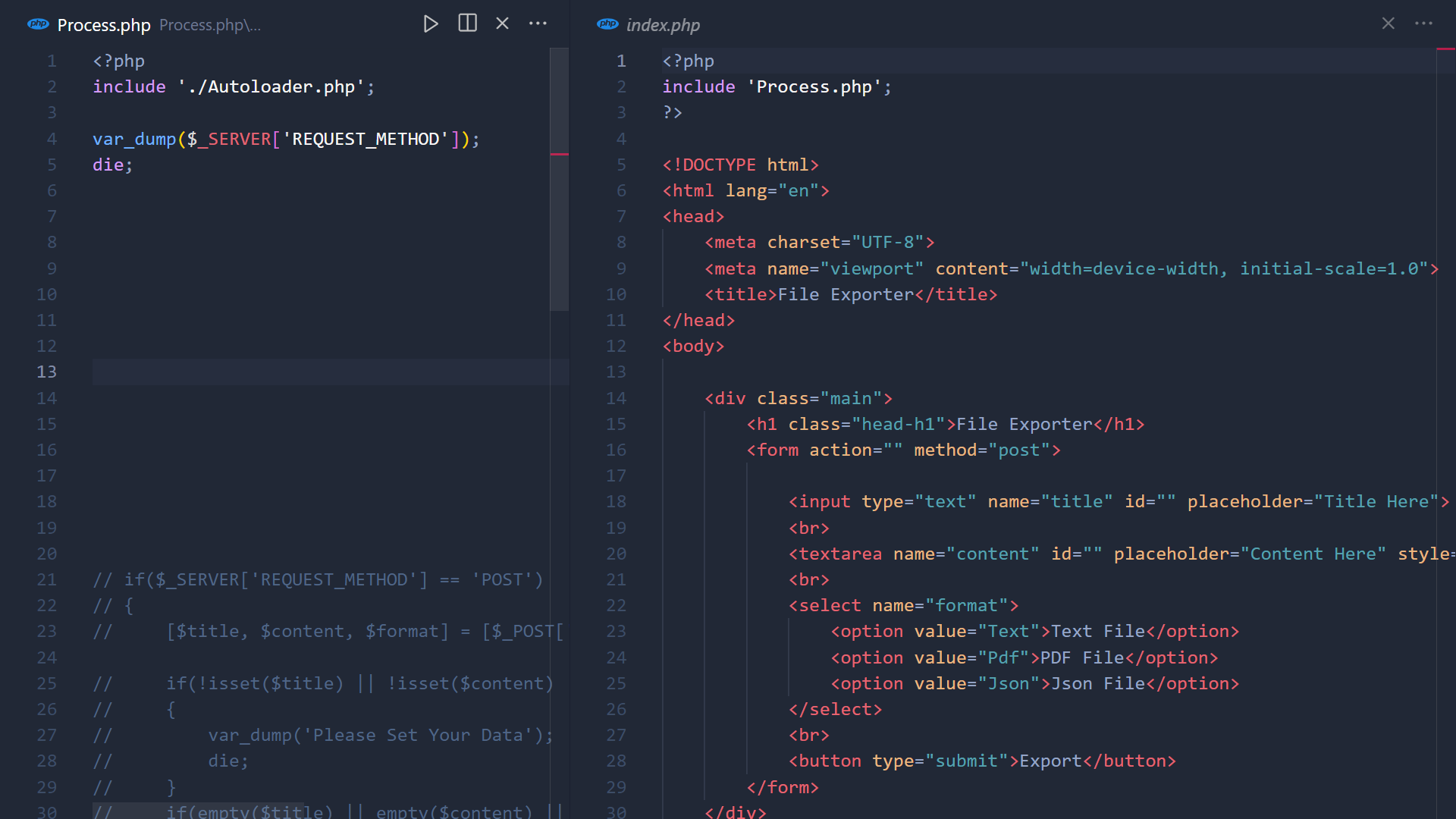Click the option value="Pdf" line
This screenshot has height=819, width=1456.
pos(1025,657)
